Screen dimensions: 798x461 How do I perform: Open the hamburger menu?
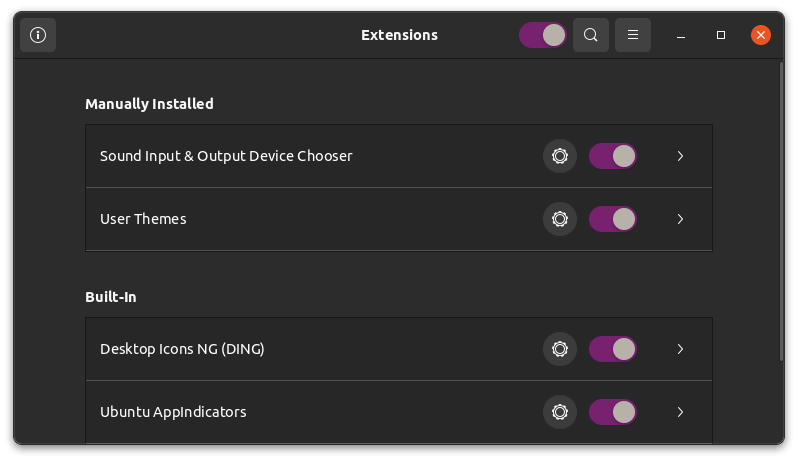pos(633,35)
